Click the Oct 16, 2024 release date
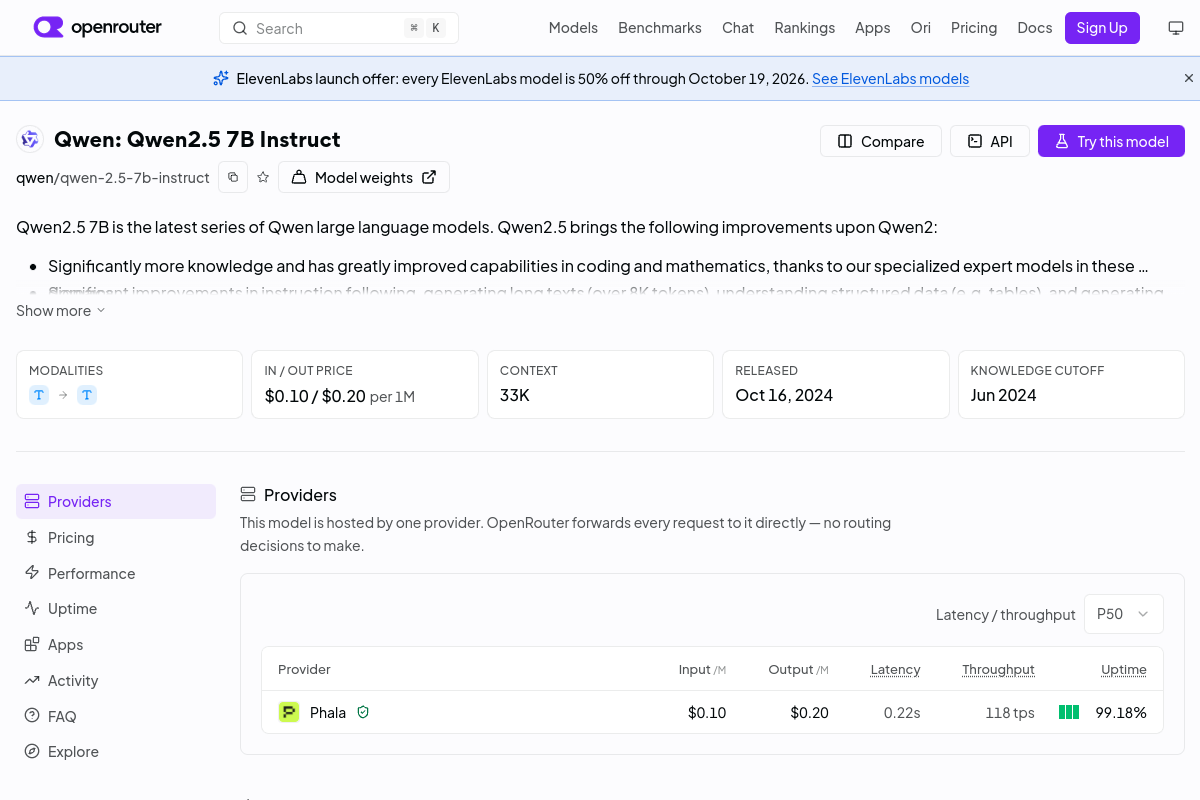The height and width of the screenshot is (800, 1200). pyautogui.click(x=784, y=395)
